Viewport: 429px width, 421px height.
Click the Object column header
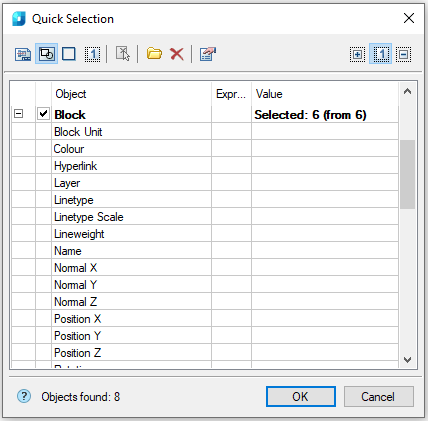click(x=131, y=94)
